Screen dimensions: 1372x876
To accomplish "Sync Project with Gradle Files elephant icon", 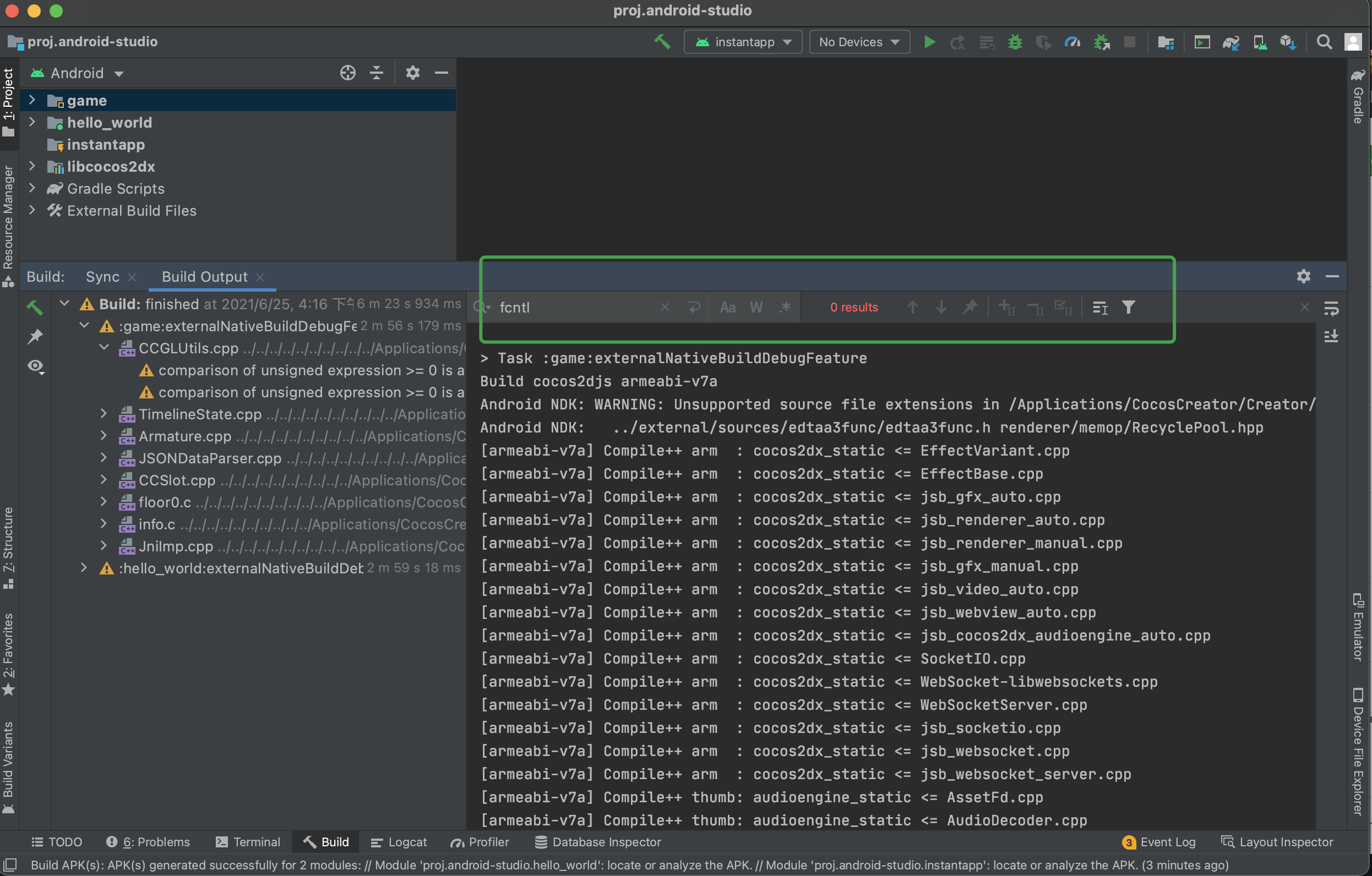I will 1230,42.
